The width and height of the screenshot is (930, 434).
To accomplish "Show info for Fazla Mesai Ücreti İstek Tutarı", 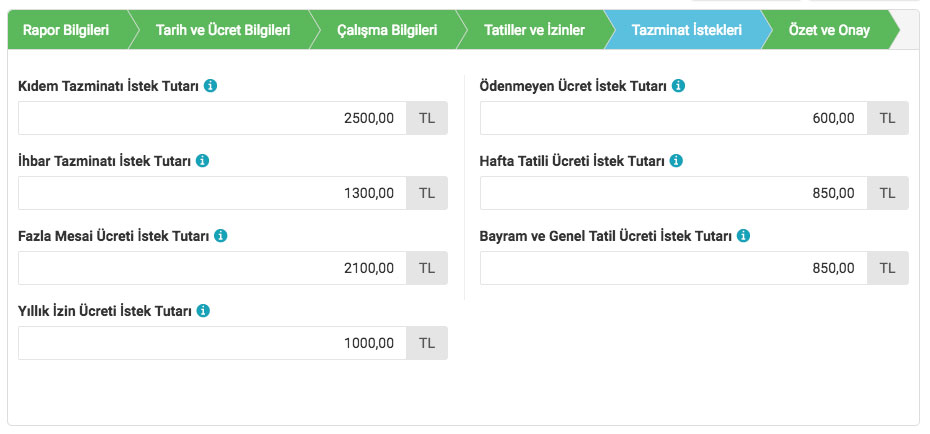I will point(221,236).
